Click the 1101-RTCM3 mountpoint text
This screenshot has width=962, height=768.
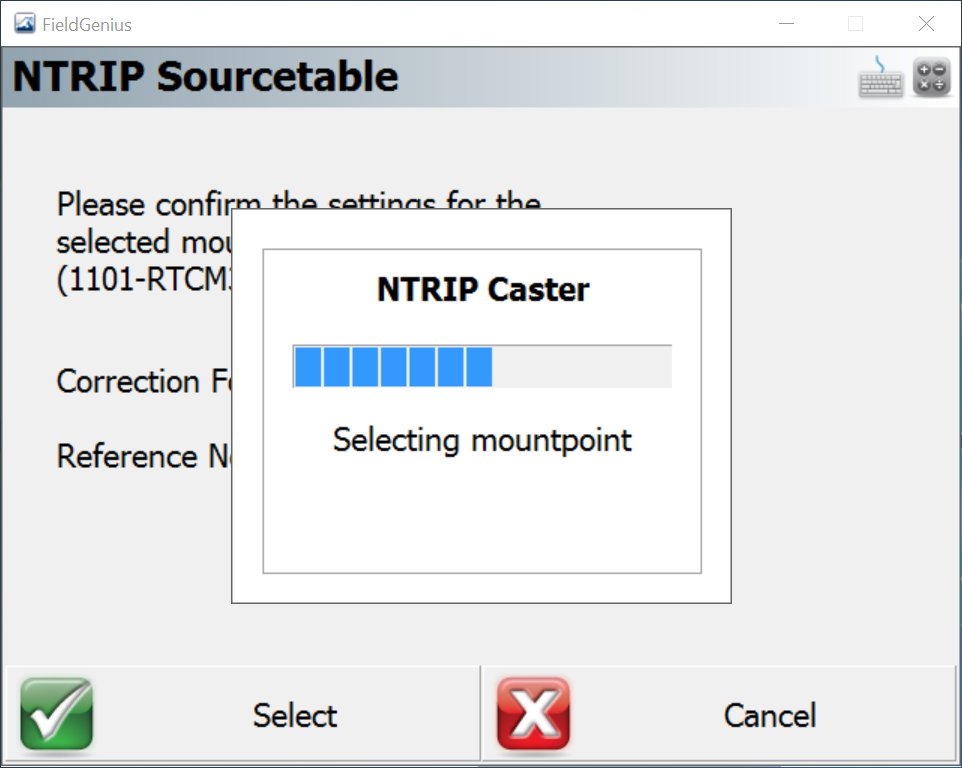pyautogui.click(x=145, y=280)
